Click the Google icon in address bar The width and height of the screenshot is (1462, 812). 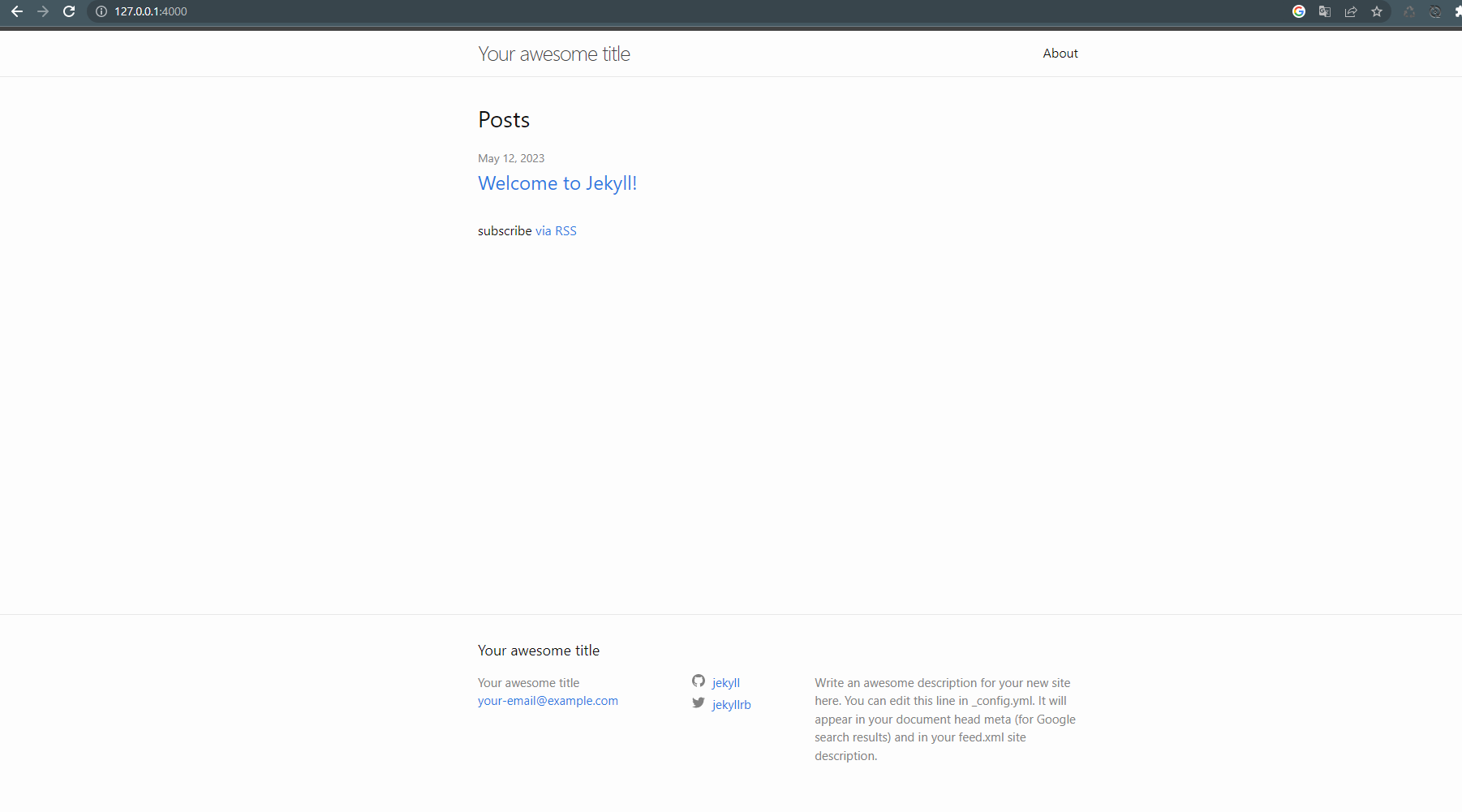point(1299,11)
